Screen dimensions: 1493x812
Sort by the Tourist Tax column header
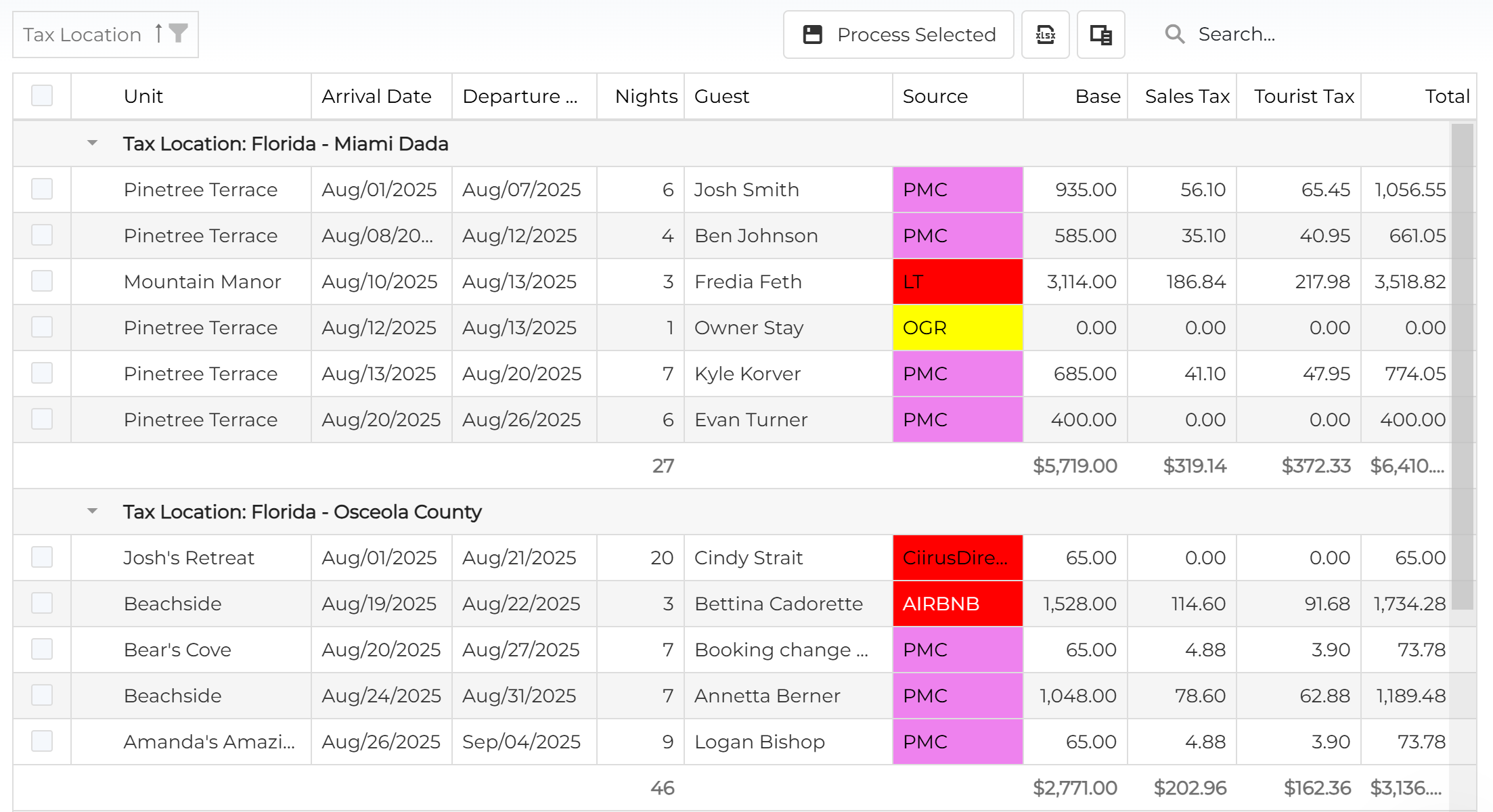pos(1303,96)
